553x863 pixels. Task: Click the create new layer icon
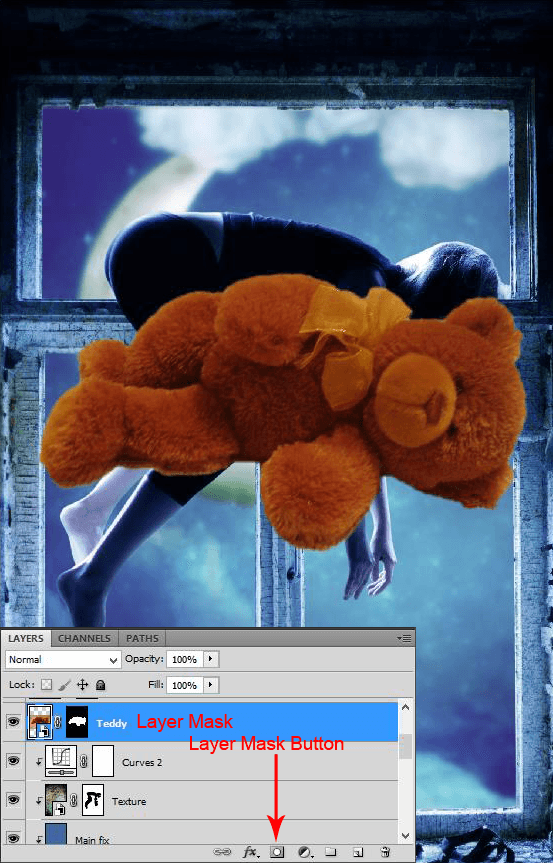click(x=358, y=852)
